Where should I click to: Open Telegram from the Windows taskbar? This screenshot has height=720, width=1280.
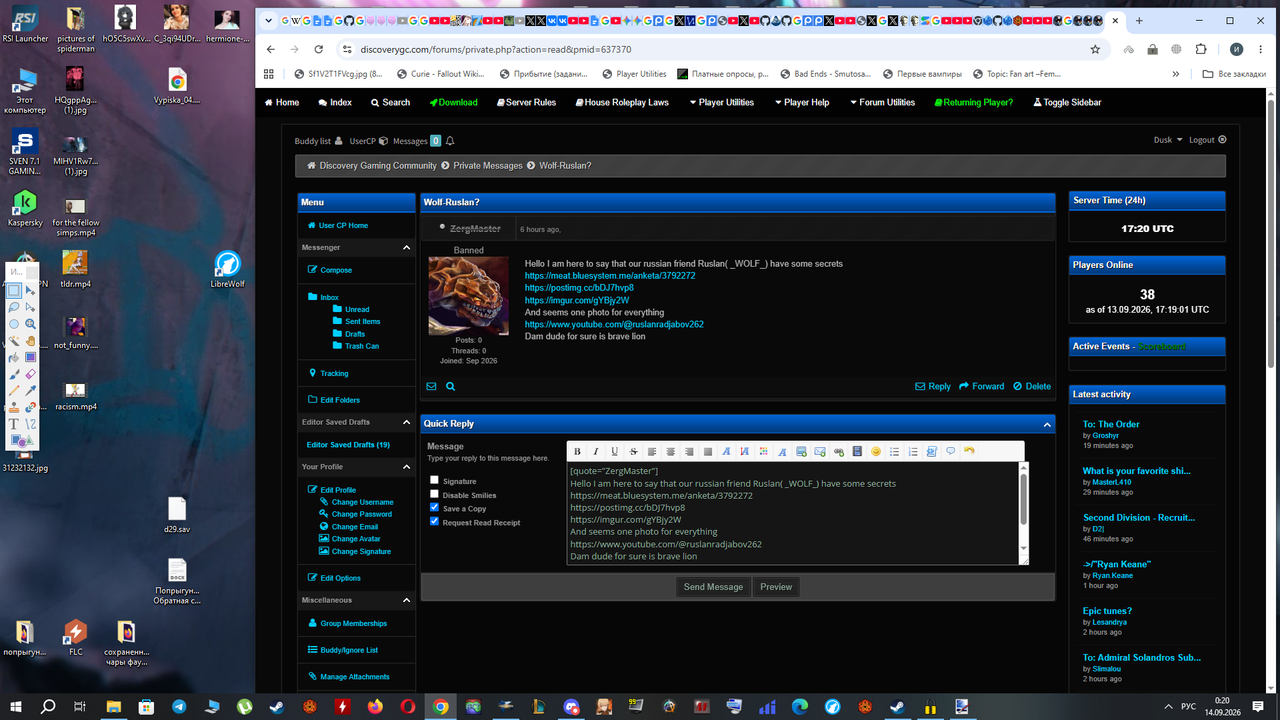click(x=179, y=706)
